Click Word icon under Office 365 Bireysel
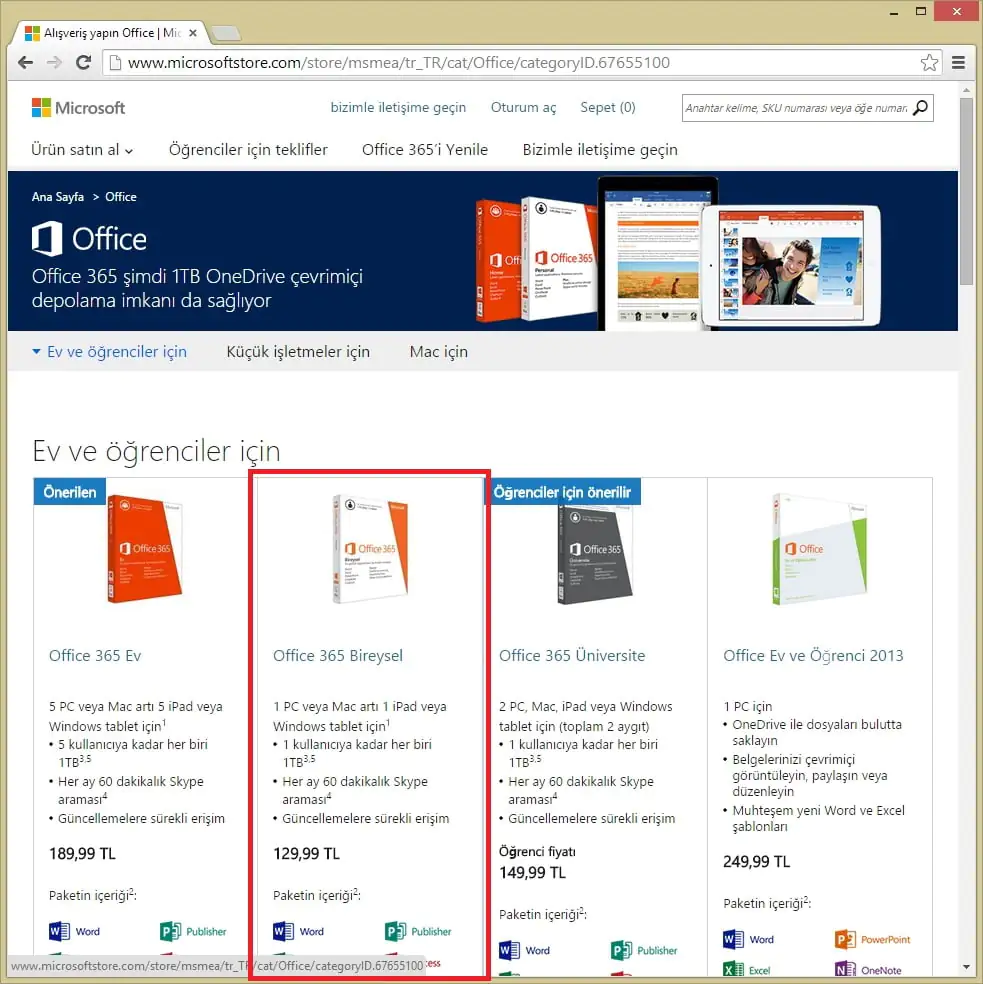Image resolution: width=983 pixels, height=984 pixels. point(284,931)
